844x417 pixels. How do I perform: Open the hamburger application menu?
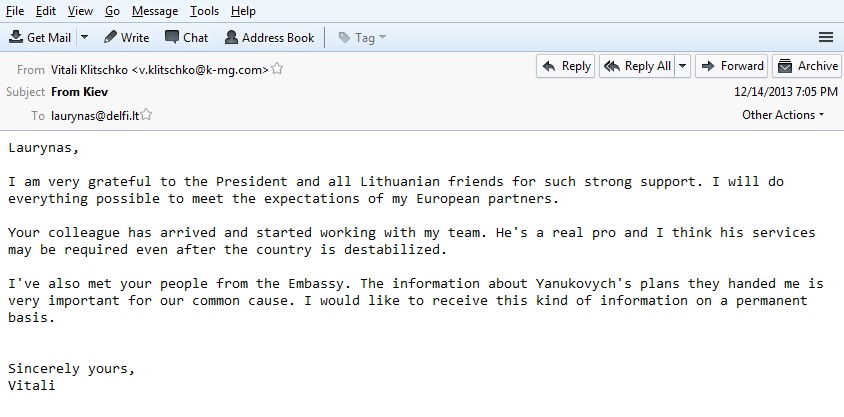click(826, 37)
